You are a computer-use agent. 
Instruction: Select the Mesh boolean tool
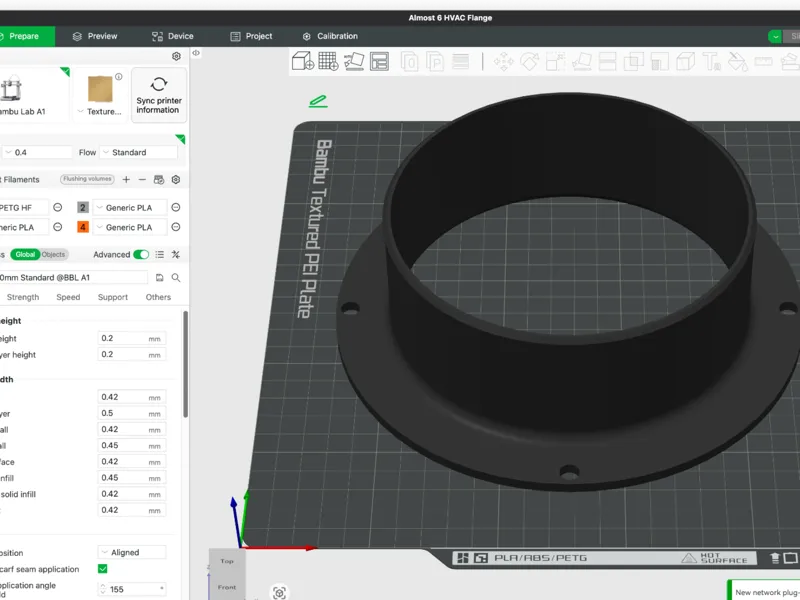click(x=633, y=62)
